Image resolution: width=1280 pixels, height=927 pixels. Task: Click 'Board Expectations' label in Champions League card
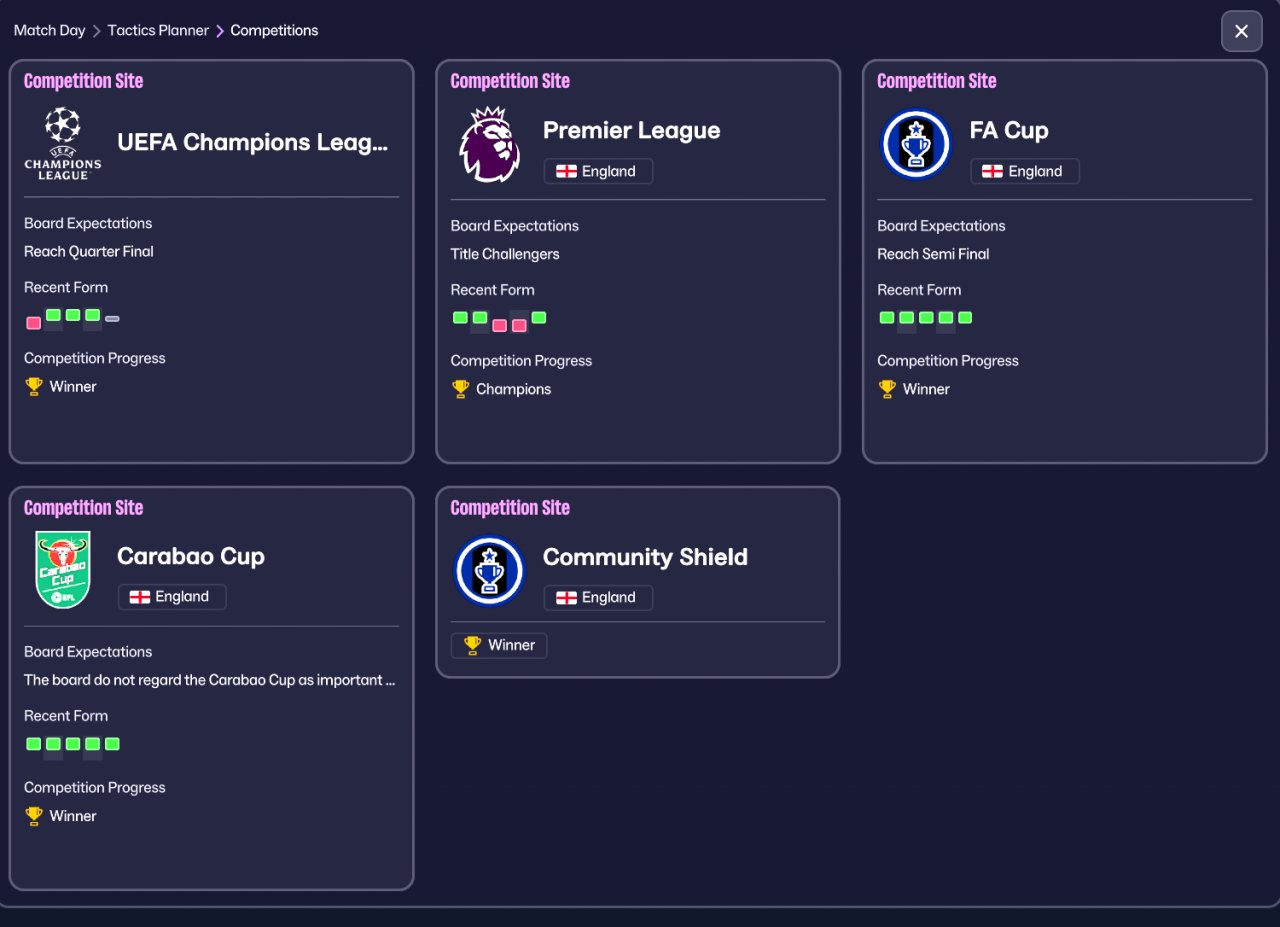tap(88, 223)
